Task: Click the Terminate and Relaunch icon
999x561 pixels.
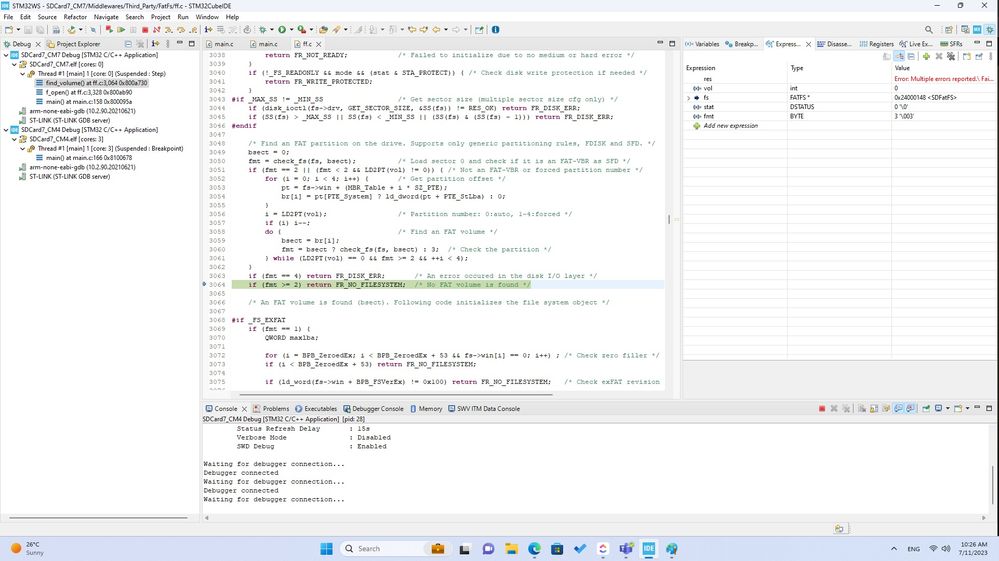Action: pos(110,29)
